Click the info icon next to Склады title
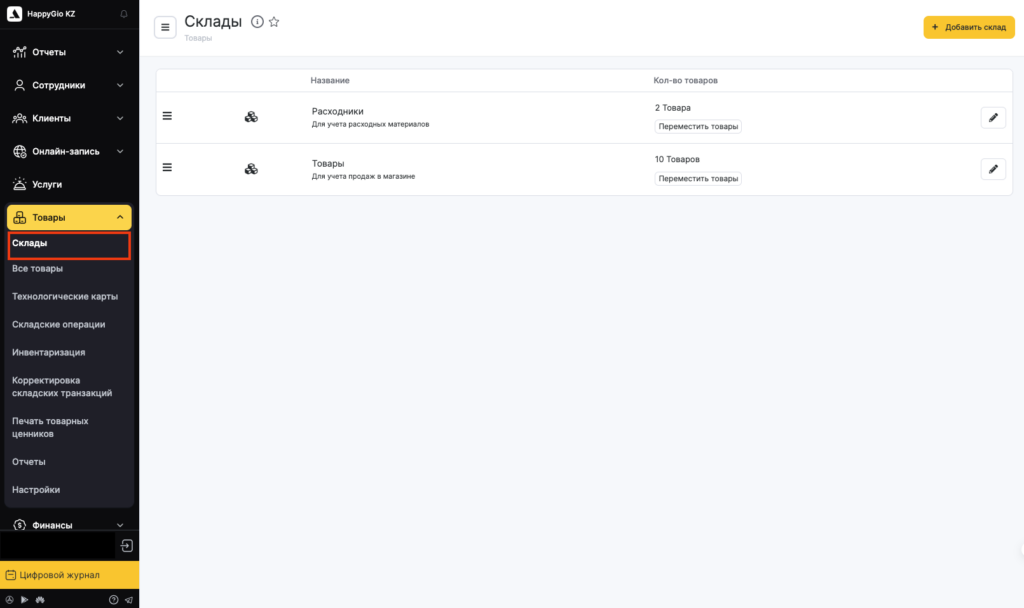The width and height of the screenshot is (1024, 608). click(257, 22)
